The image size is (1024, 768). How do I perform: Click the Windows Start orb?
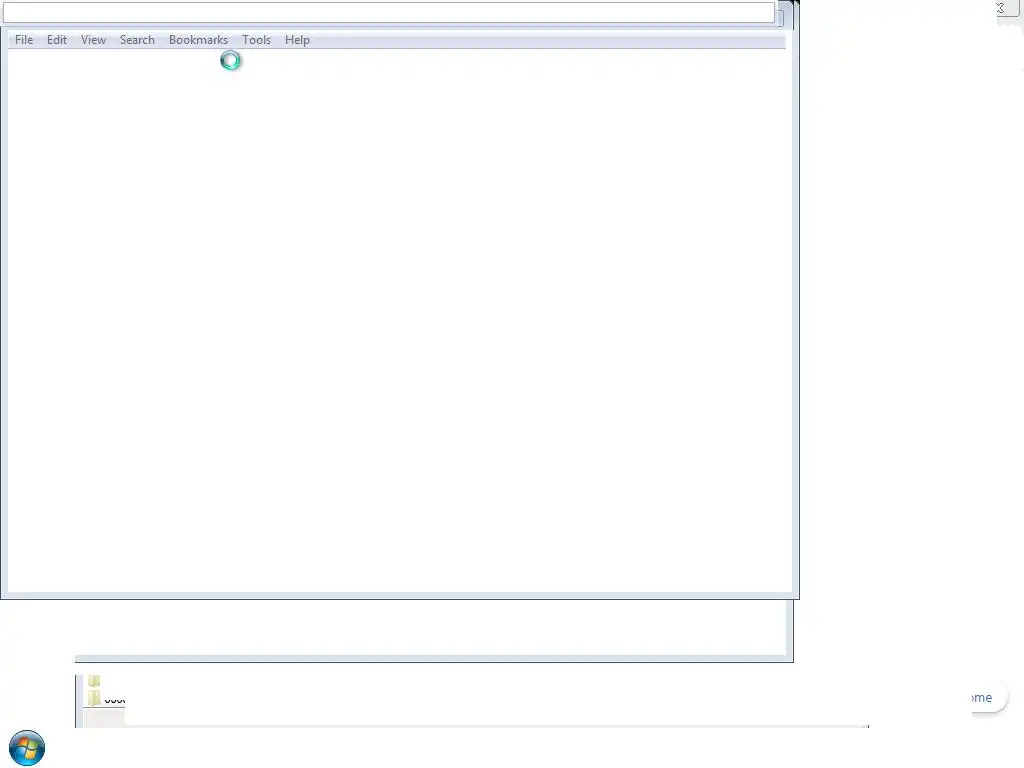(27, 748)
